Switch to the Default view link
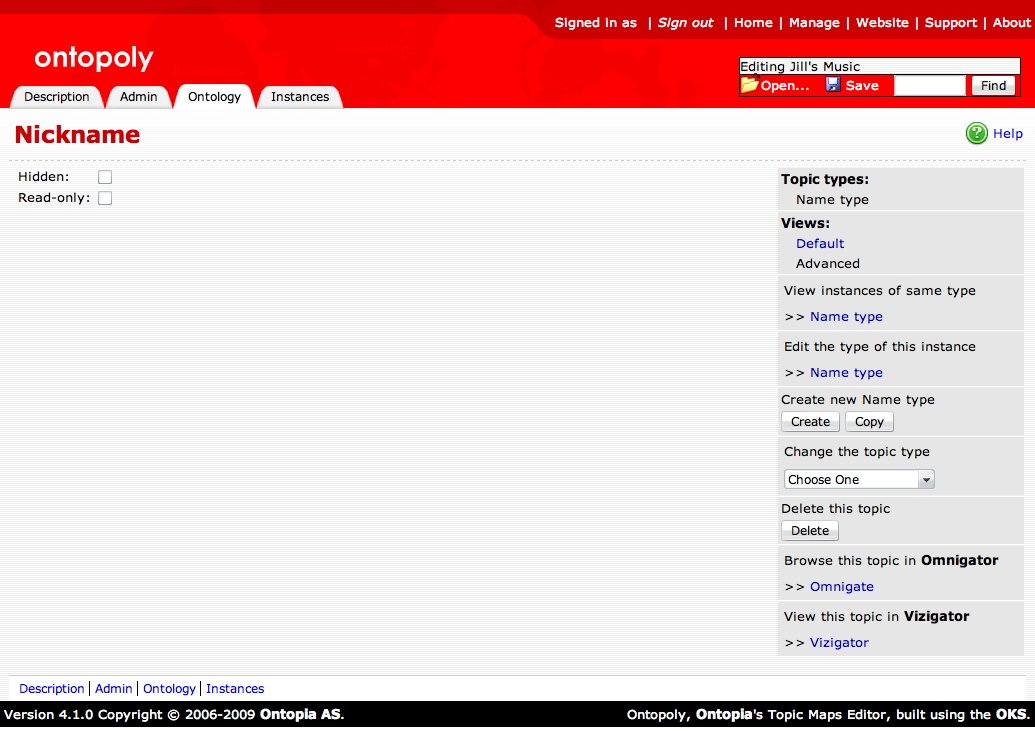 [820, 244]
